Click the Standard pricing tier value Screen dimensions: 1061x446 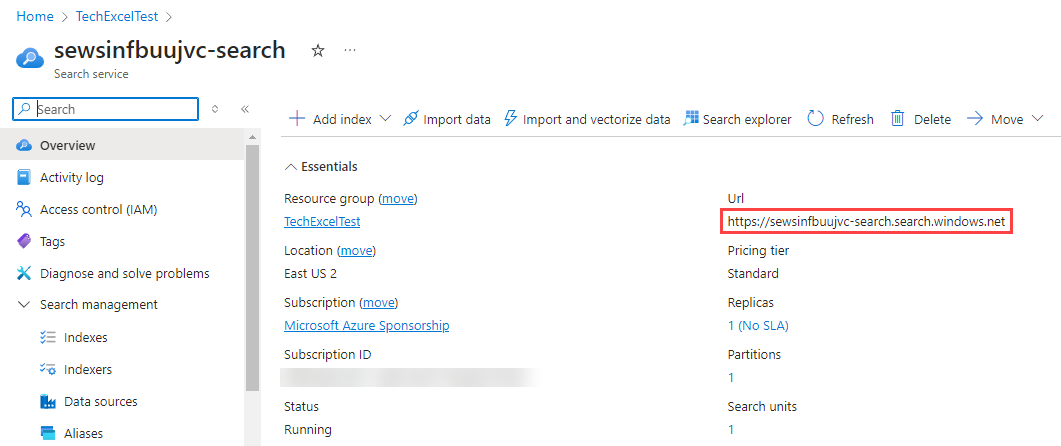(x=753, y=273)
